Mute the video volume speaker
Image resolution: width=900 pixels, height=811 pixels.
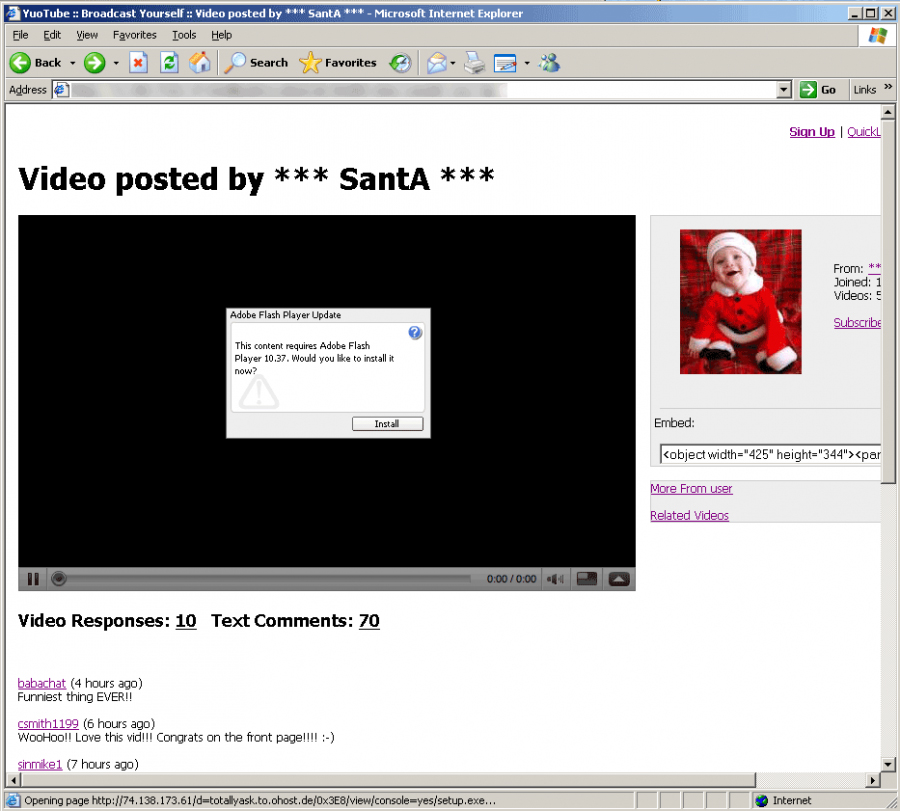coord(555,579)
